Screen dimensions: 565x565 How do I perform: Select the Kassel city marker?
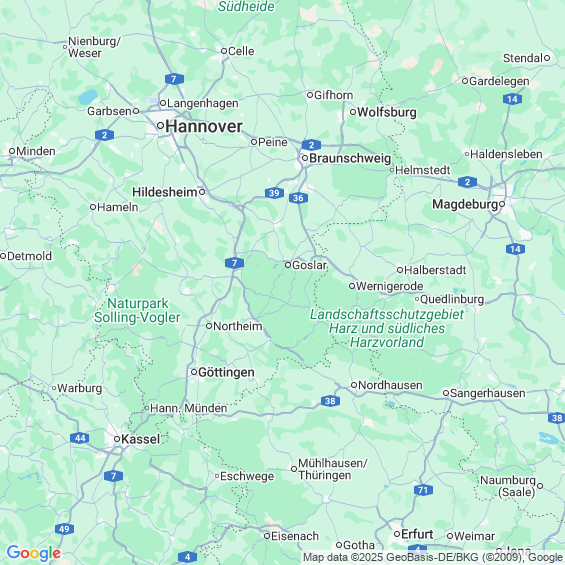pyautogui.click(x=117, y=439)
